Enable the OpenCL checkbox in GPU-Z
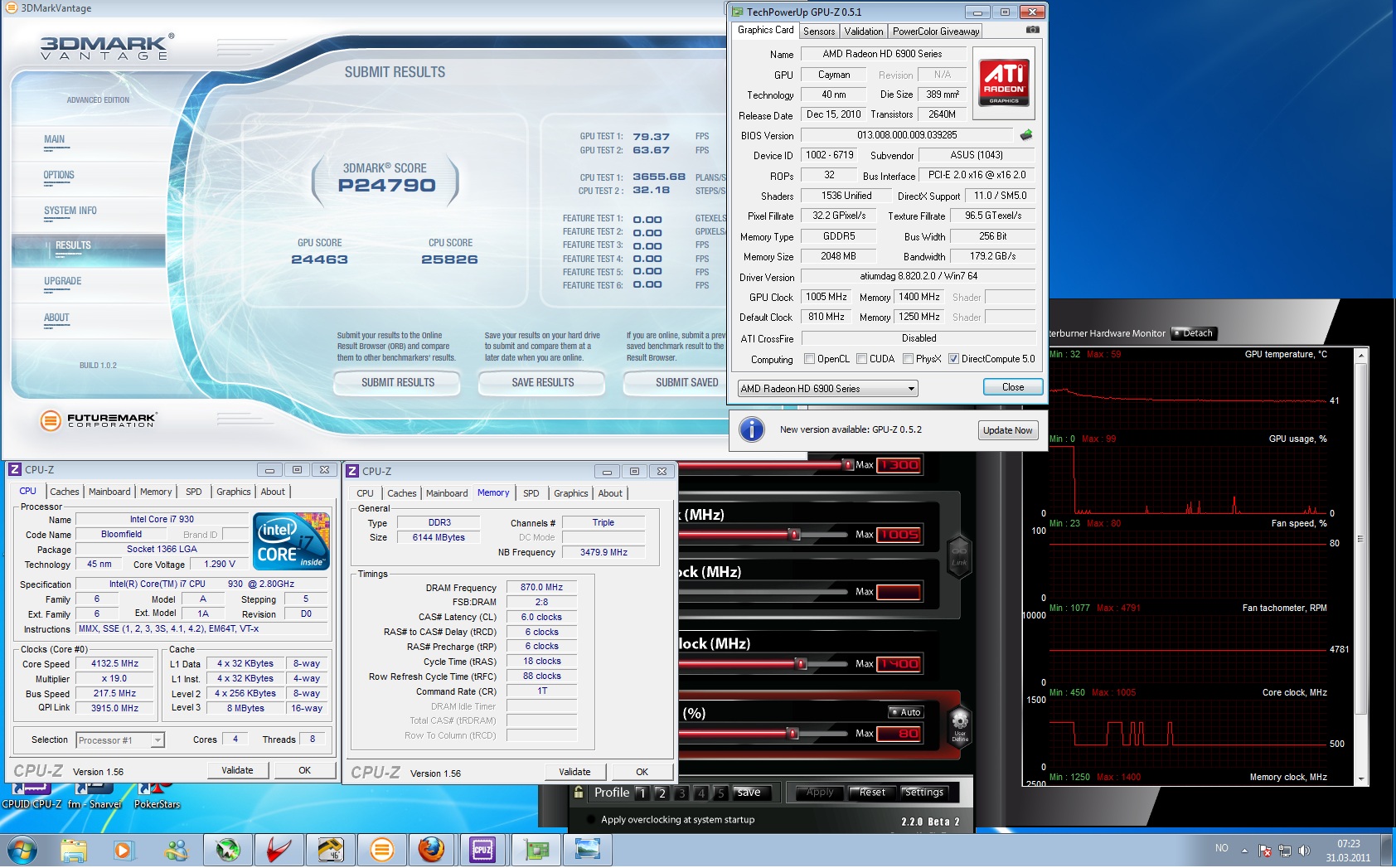 (810, 359)
